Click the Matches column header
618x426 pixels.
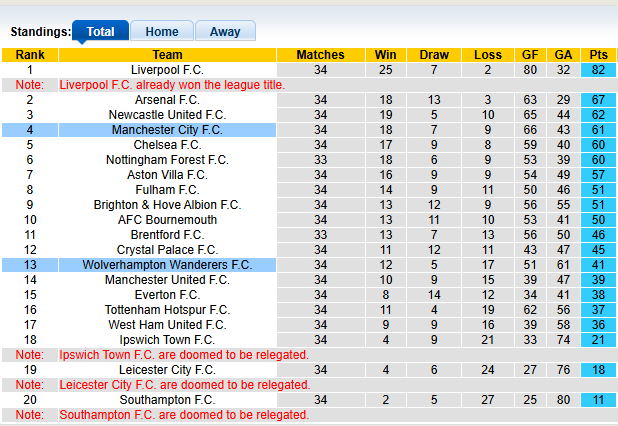[320, 55]
